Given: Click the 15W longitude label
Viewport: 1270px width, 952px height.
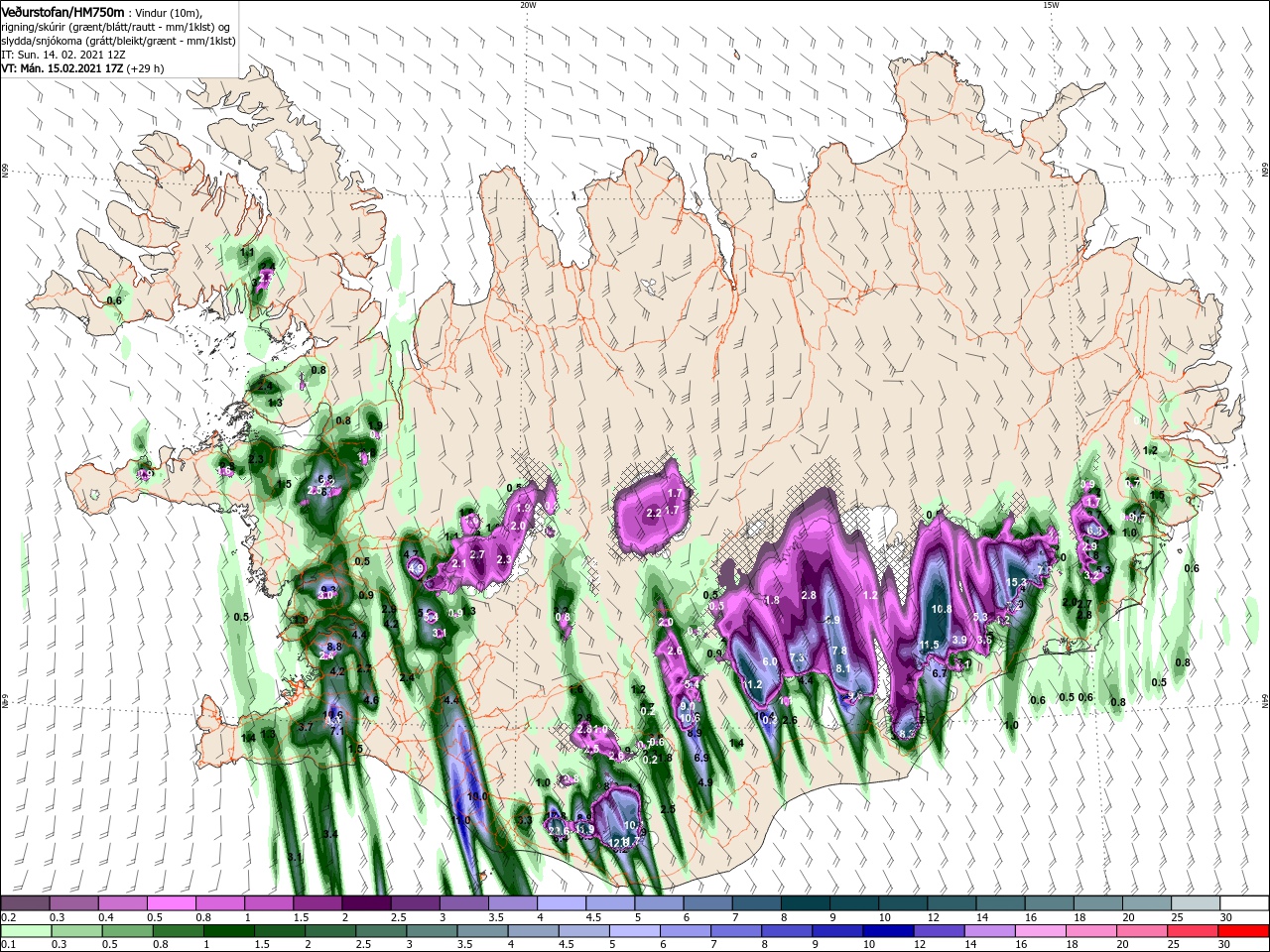Looking at the screenshot, I should point(1051,5).
